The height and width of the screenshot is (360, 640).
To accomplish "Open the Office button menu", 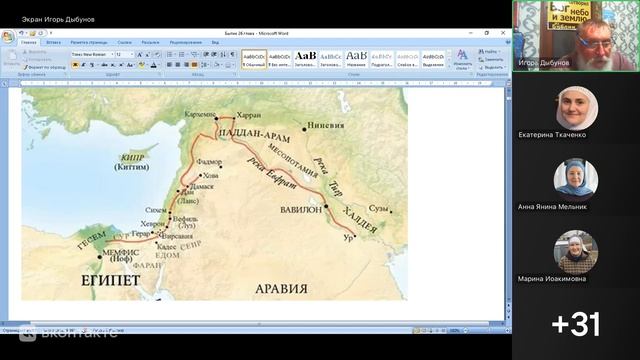I will pyautogui.click(x=7, y=36).
